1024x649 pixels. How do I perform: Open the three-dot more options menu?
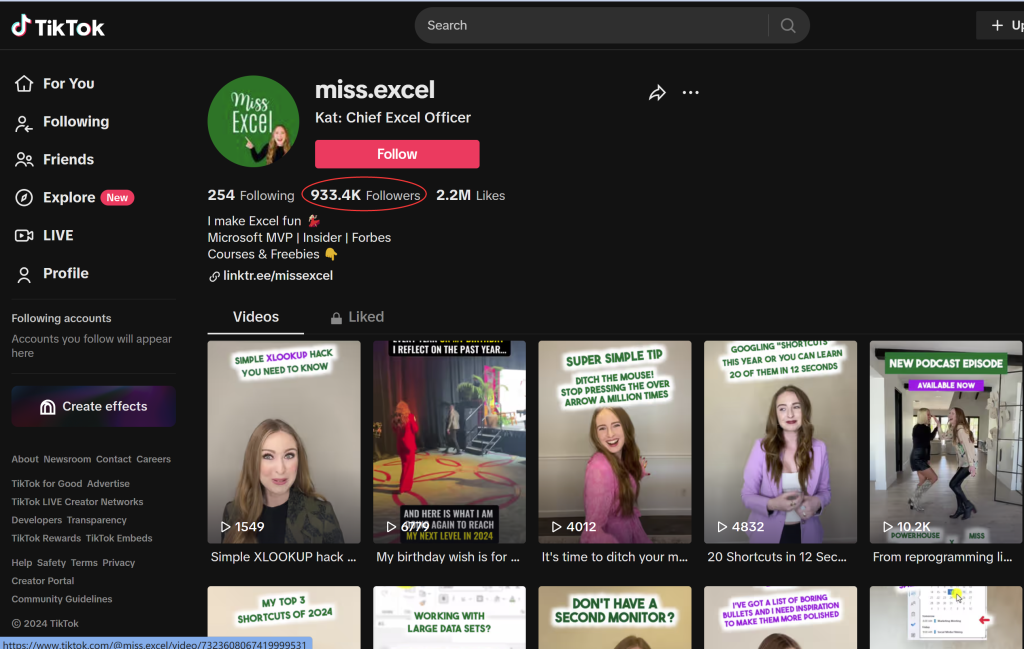coord(690,93)
